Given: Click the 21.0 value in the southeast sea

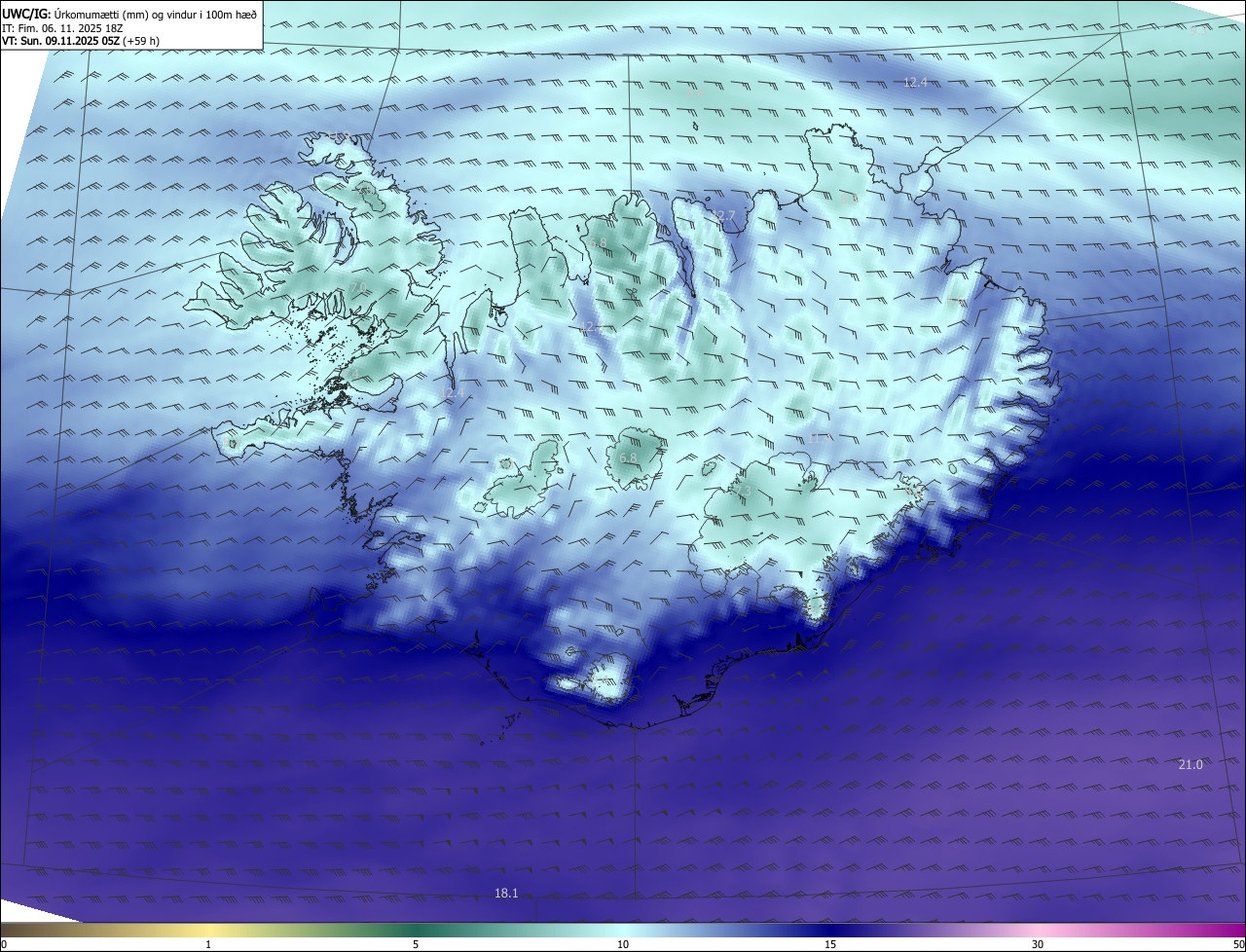Looking at the screenshot, I should pos(1191,765).
